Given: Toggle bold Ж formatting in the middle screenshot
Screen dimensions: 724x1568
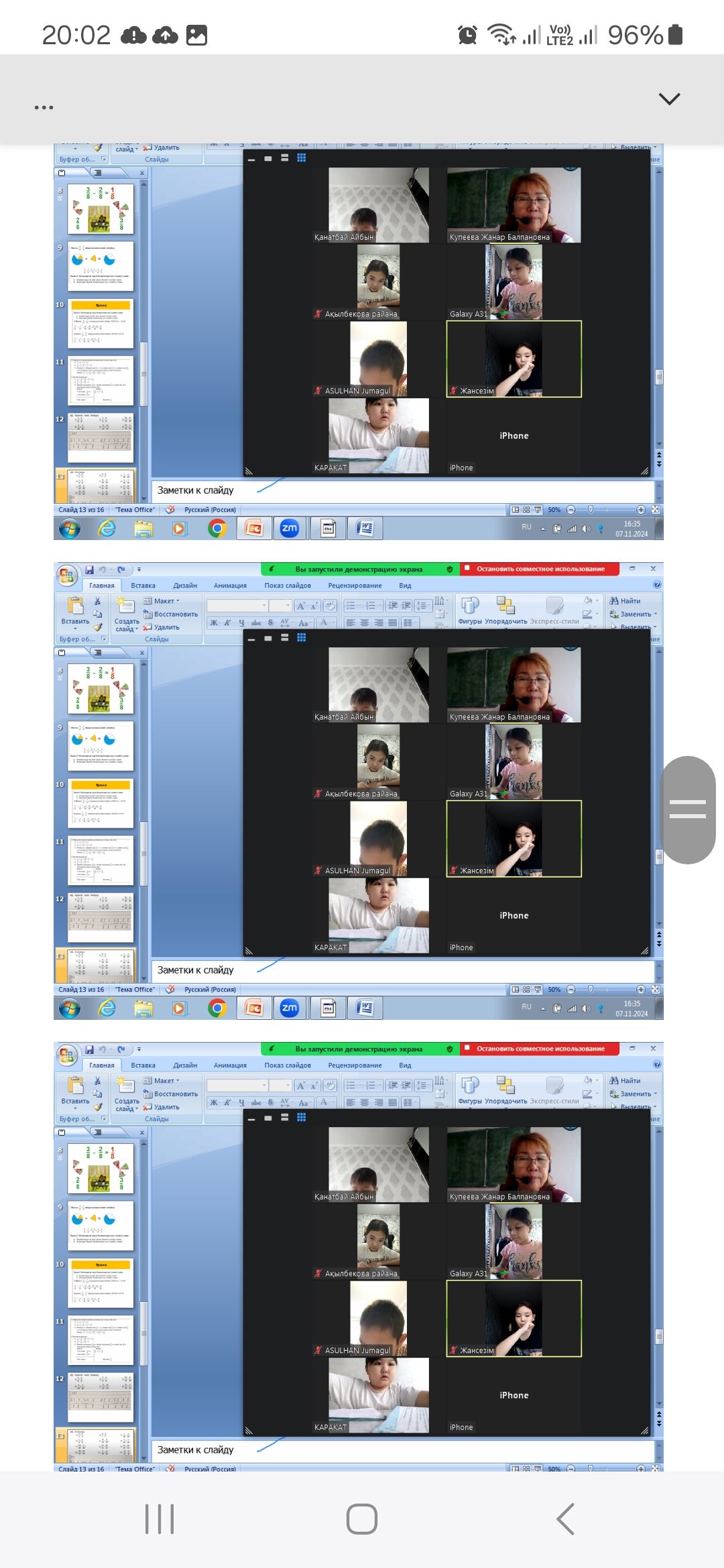Looking at the screenshot, I should pos(214,623).
